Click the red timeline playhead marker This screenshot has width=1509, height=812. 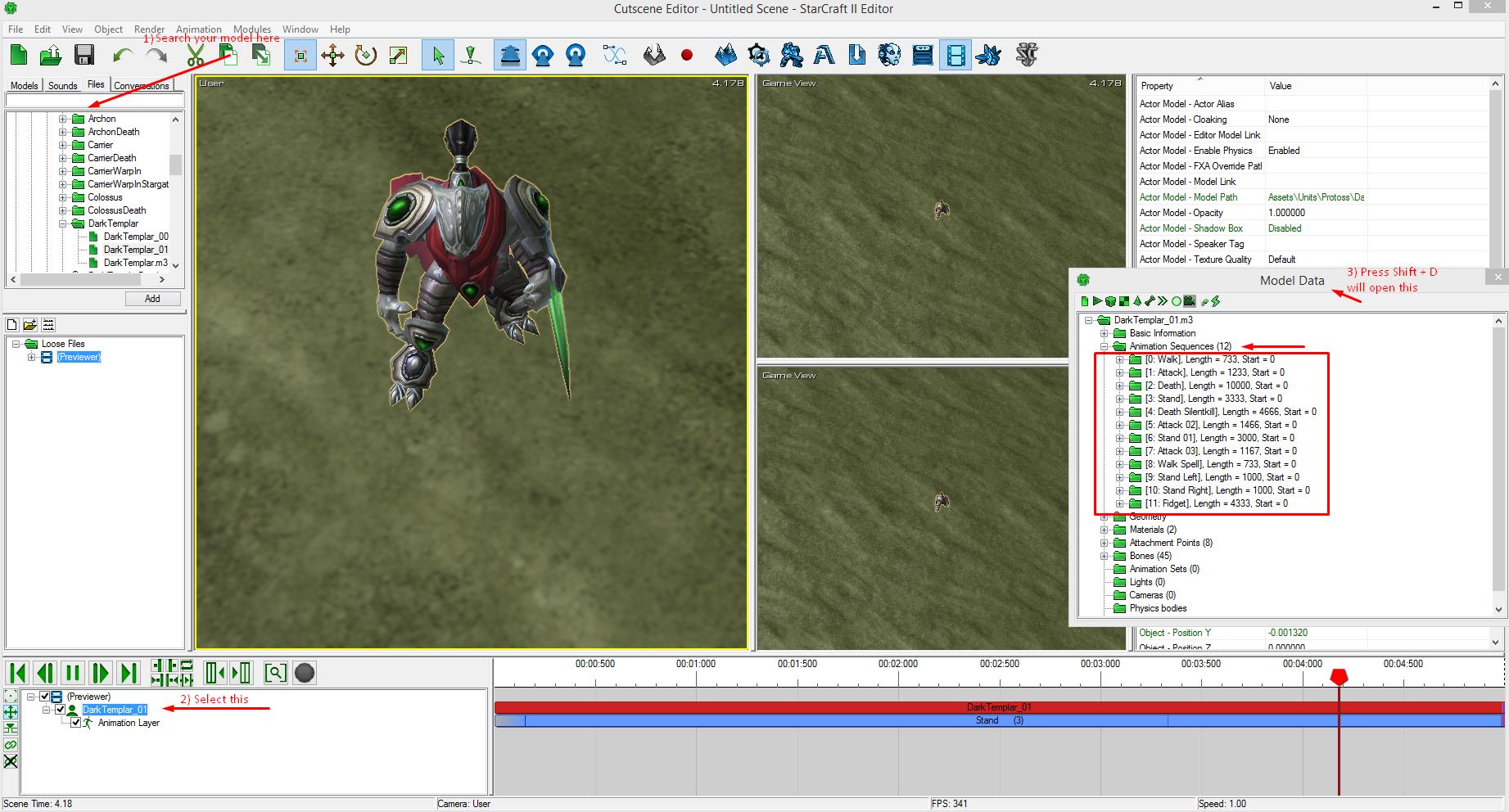click(1339, 677)
